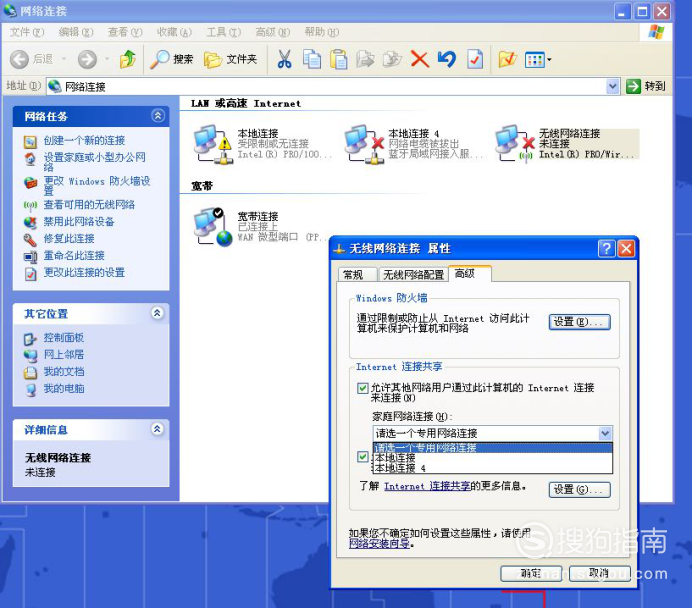Switch to the 无线网络配置 tab
692x608 pixels.
pos(413,275)
